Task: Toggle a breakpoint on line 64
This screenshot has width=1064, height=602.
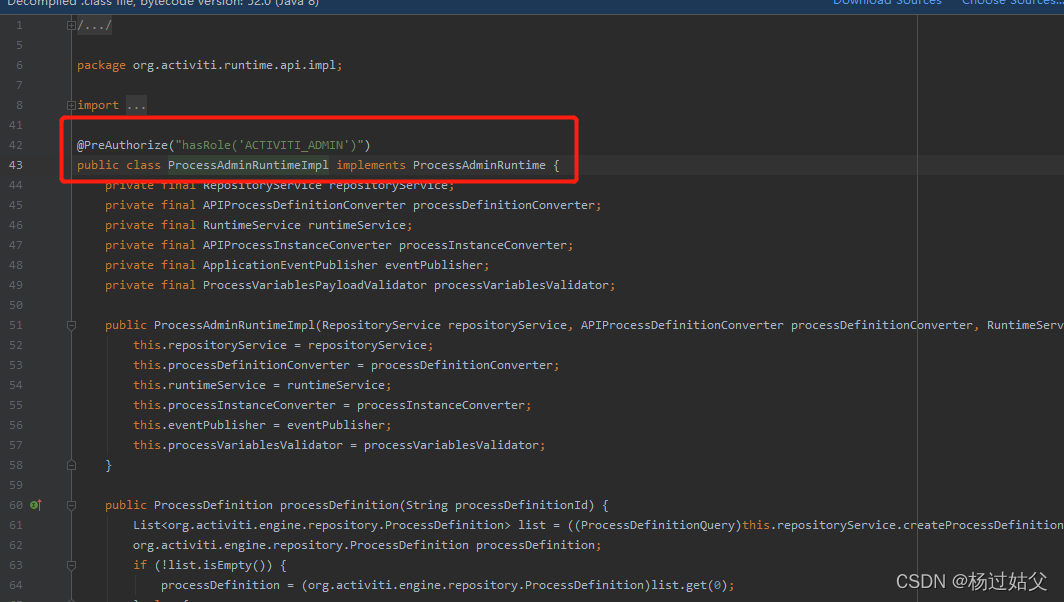Action: point(47,585)
